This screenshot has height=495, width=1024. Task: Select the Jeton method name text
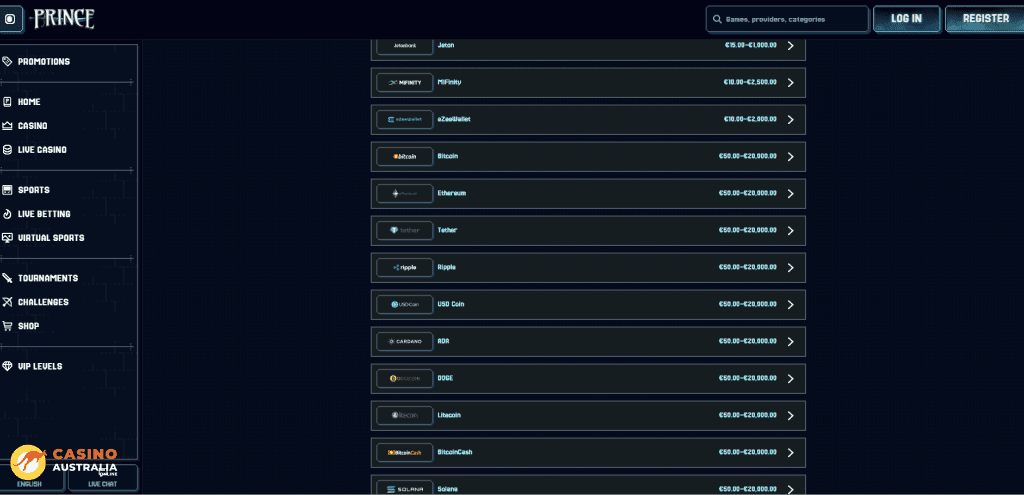(446, 45)
